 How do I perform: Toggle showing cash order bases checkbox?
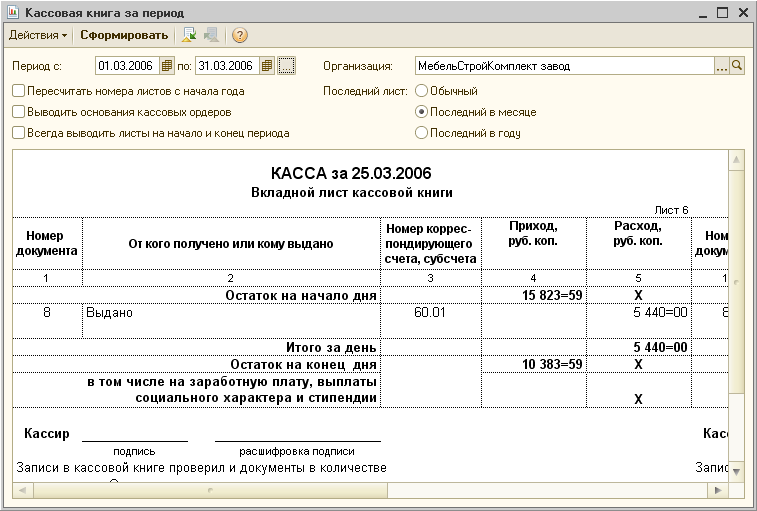point(18,112)
